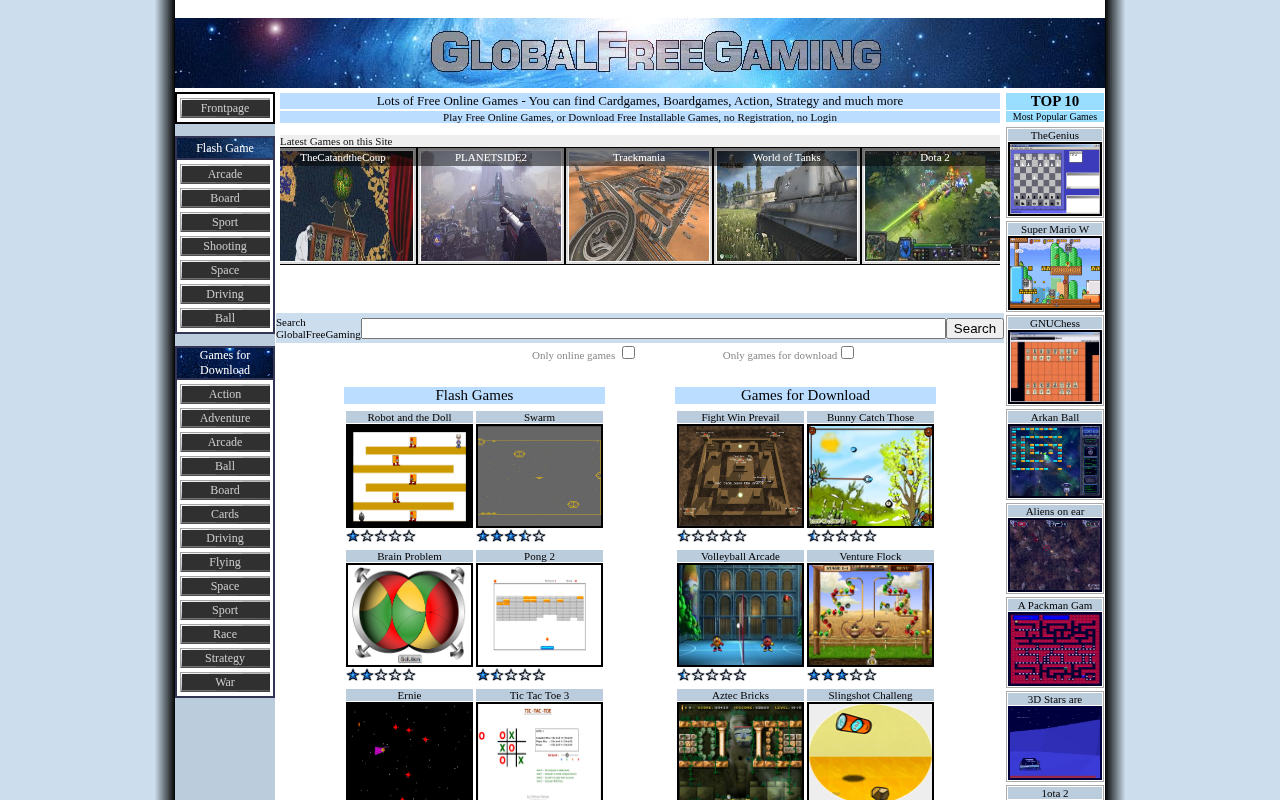Open Tic Tac Toe 3 game image
Viewport: 1280px width, 800px height.
(539, 751)
